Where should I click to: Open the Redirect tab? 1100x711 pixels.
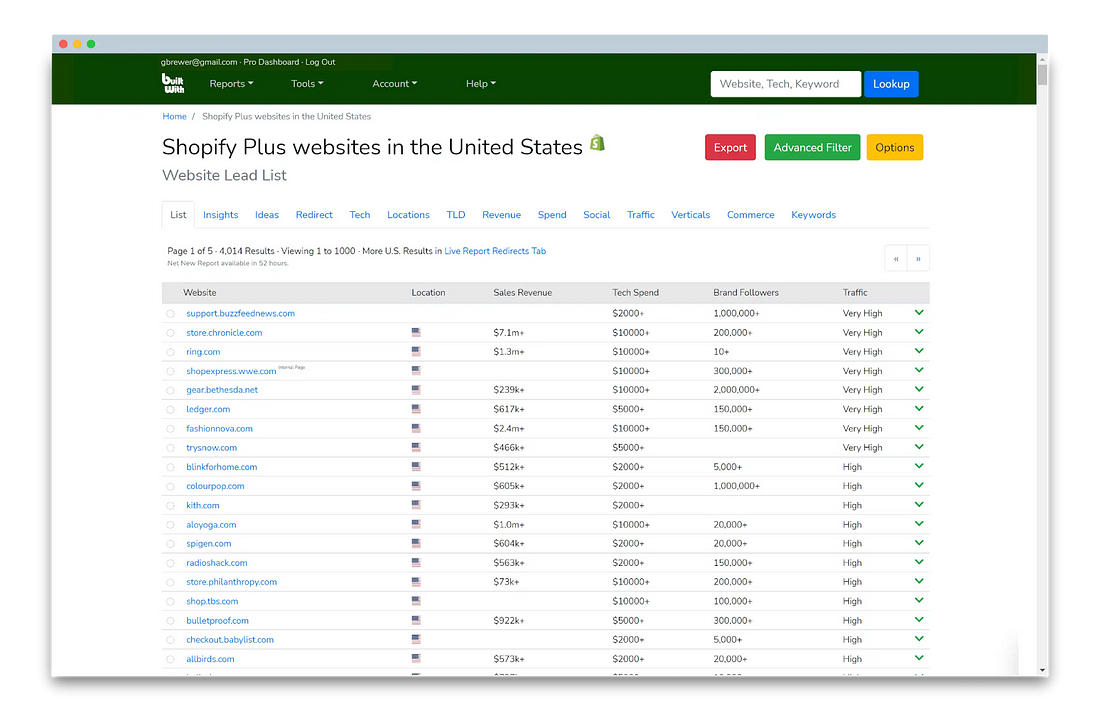(314, 215)
